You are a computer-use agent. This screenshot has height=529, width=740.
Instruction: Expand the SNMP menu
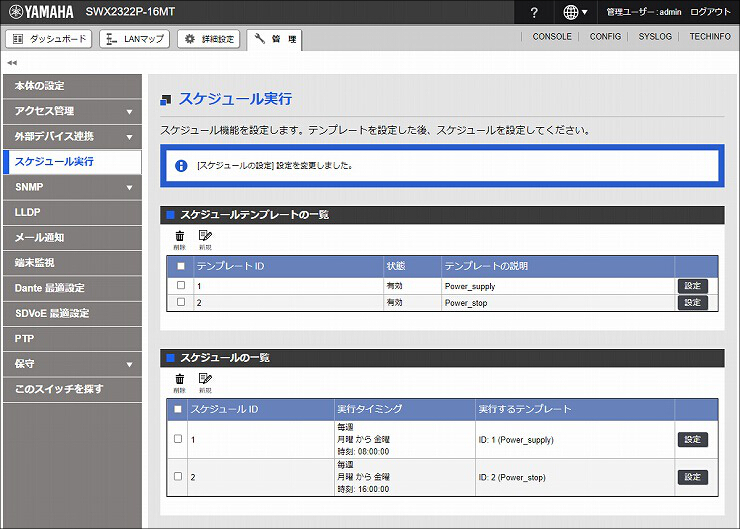pyautogui.click(x=72, y=187)
